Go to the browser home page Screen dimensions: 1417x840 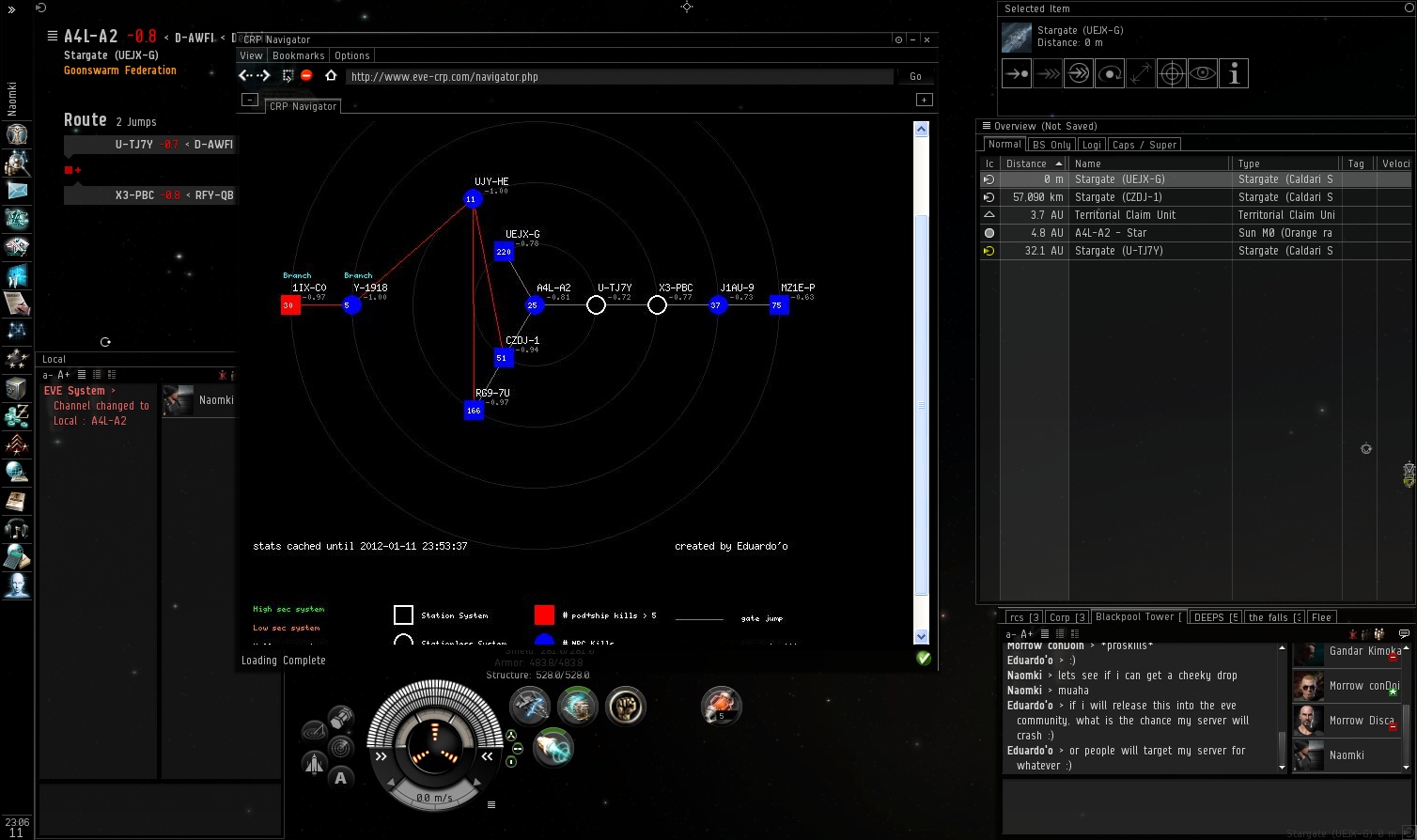[331, 76]
